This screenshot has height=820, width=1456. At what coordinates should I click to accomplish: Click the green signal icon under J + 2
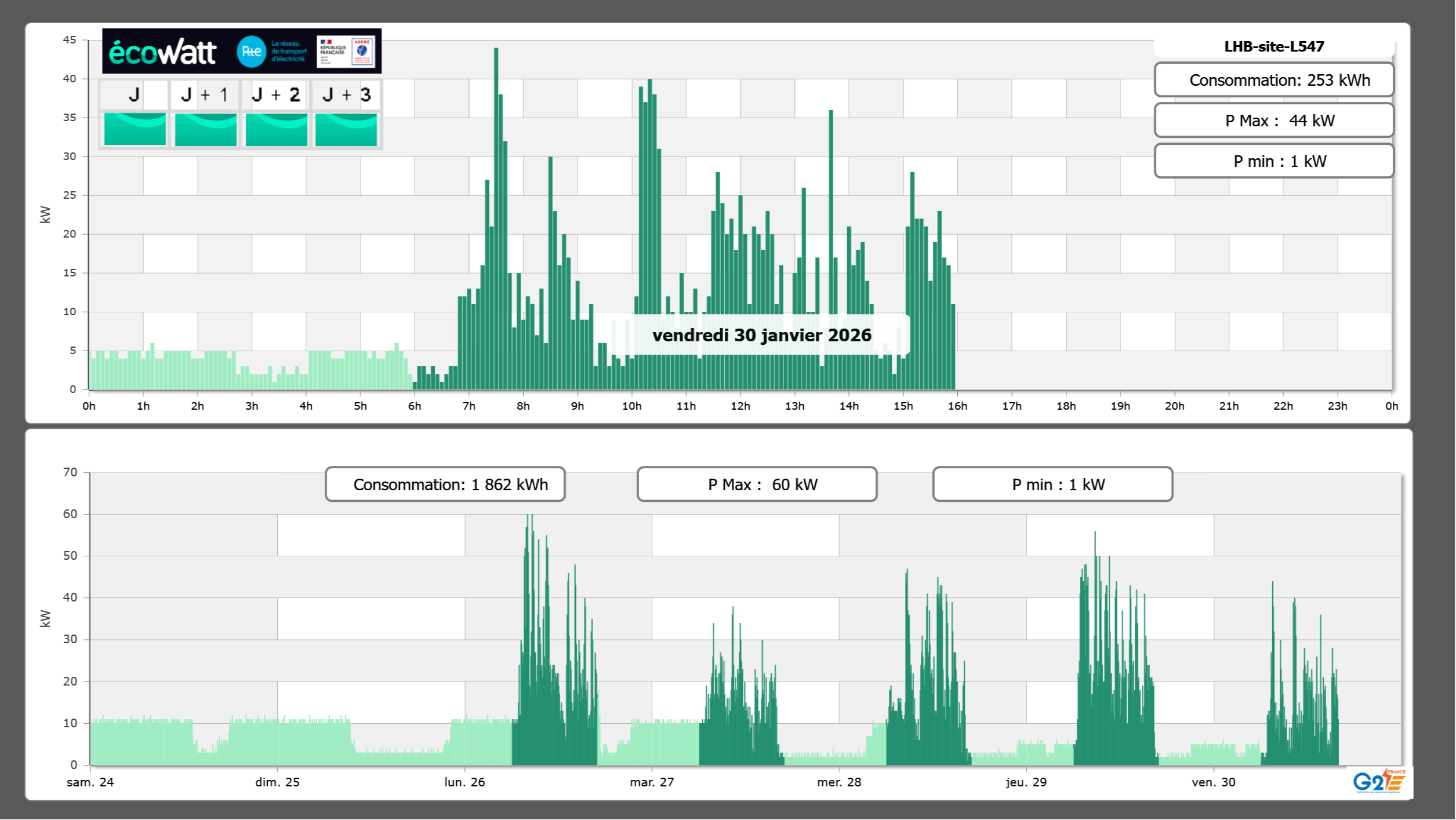(x=276, y=129)
